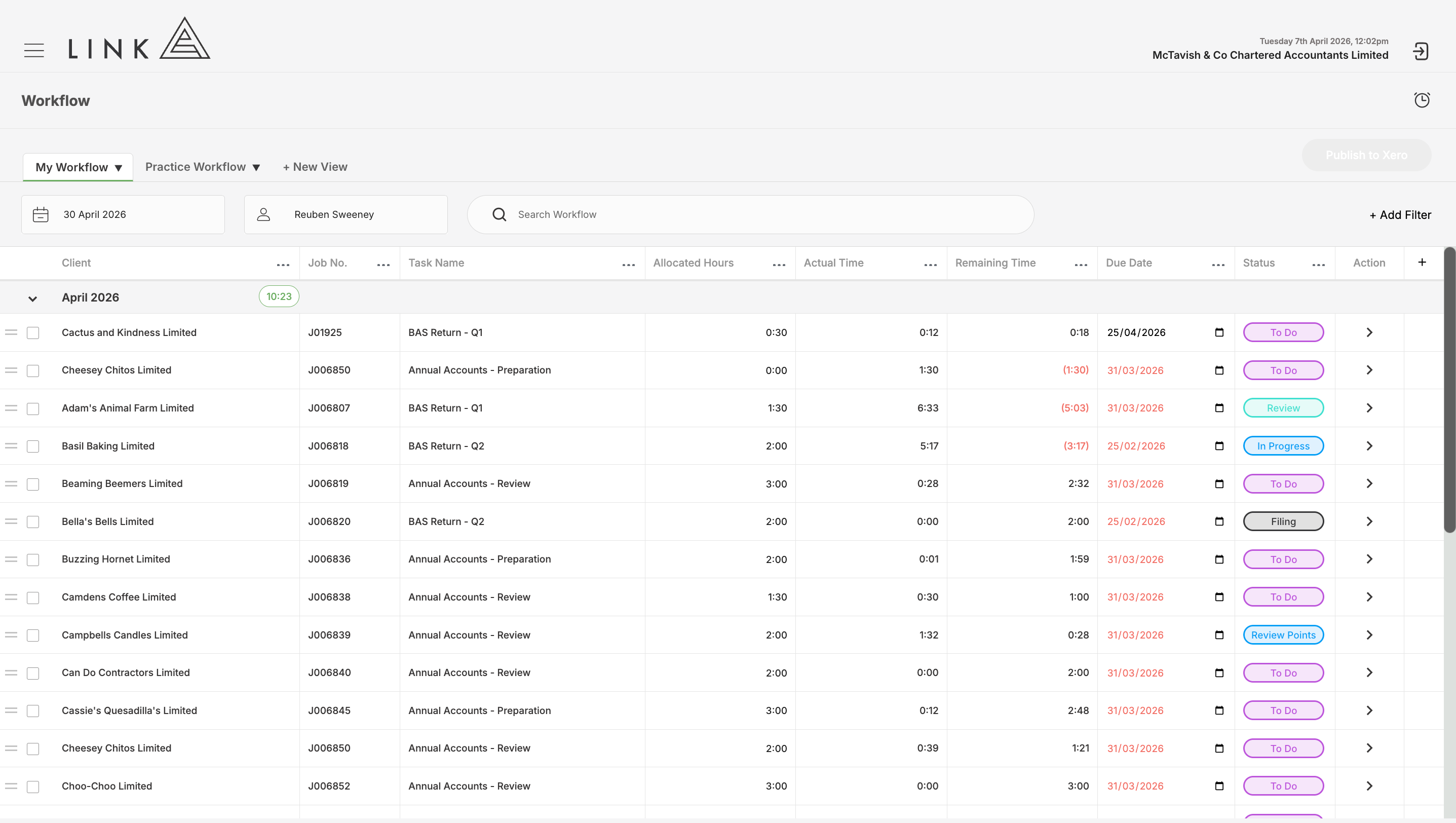Click the calendar icon beside 30 April 2026
1456x823 pixels.
pyautogui.click(x=41, y=215)
